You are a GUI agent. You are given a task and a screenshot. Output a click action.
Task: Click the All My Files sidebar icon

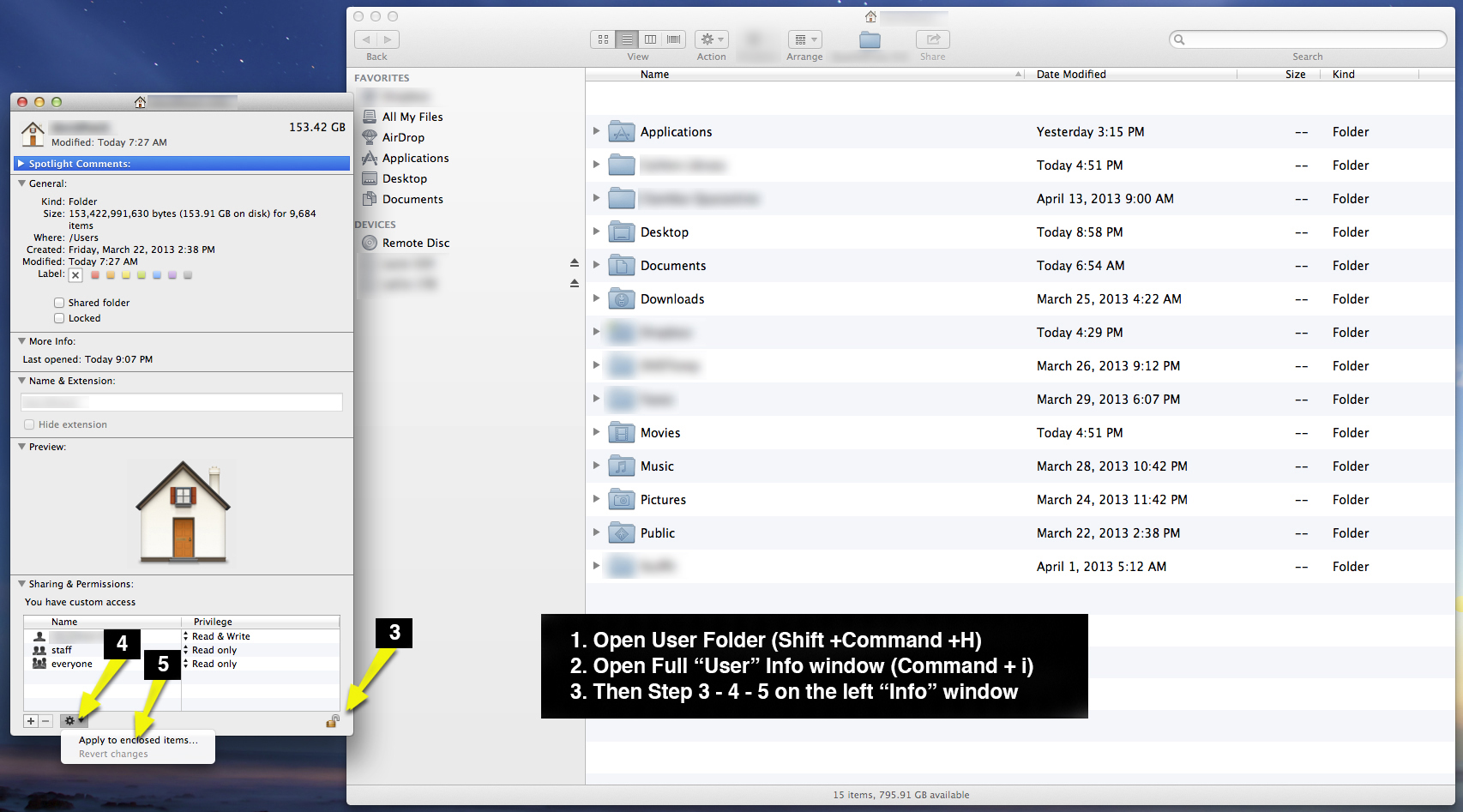[370, 117]
